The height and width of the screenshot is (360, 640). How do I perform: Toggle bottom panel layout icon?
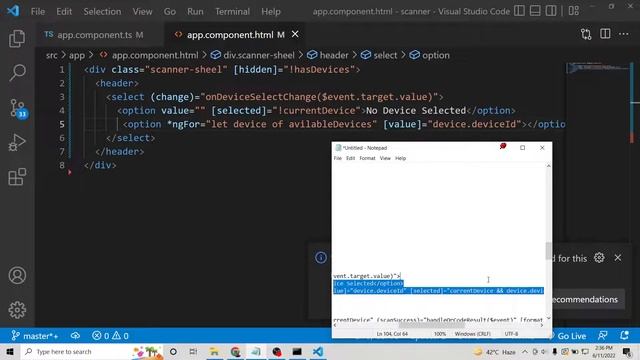(x=535, y=11)
